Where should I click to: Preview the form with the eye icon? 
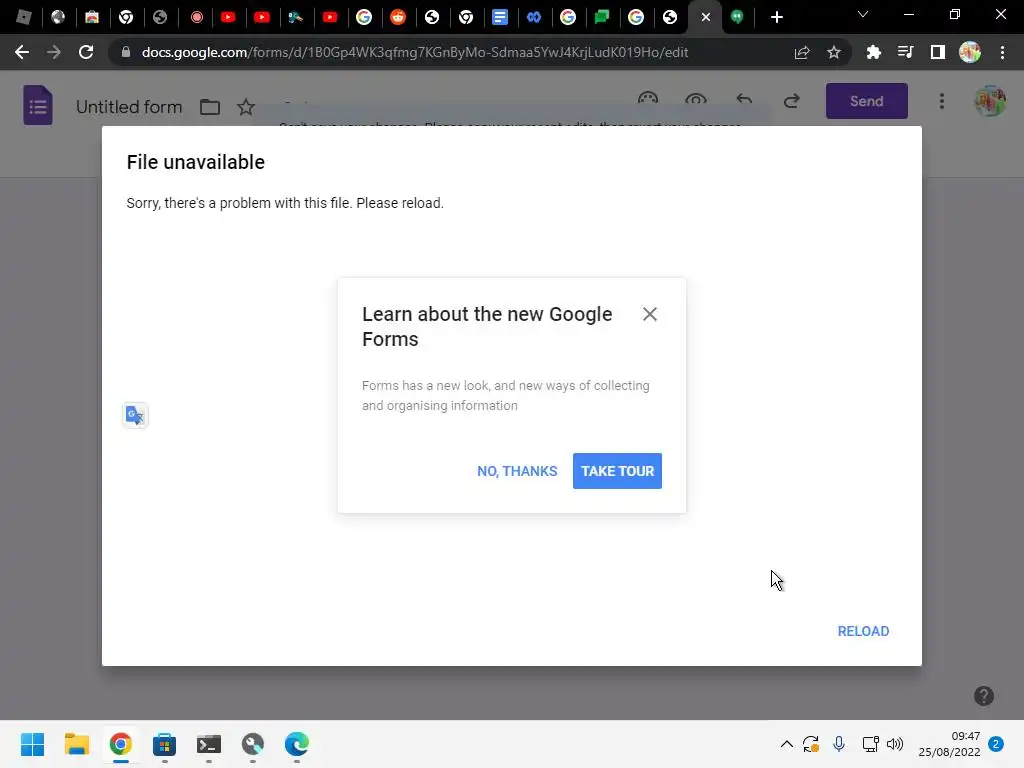click(x=696, y=100)
